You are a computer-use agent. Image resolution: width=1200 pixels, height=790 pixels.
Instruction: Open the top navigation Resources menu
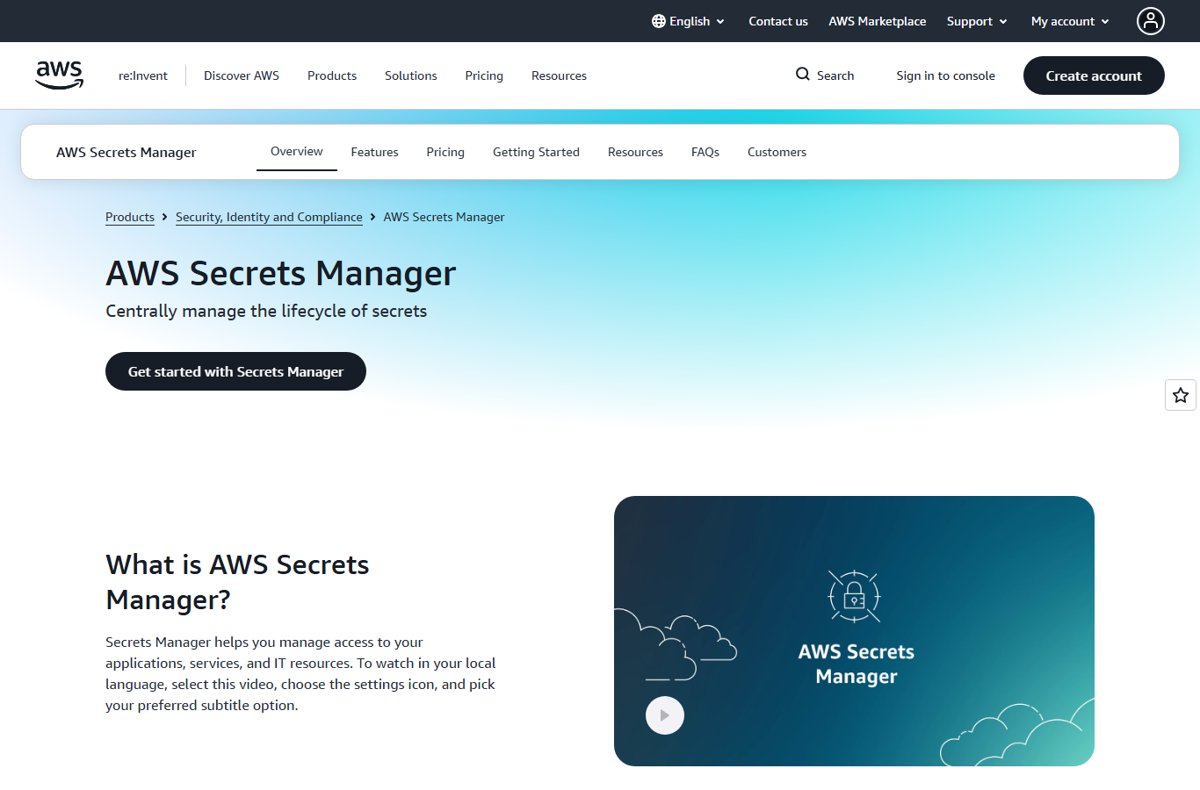[559, 75]
